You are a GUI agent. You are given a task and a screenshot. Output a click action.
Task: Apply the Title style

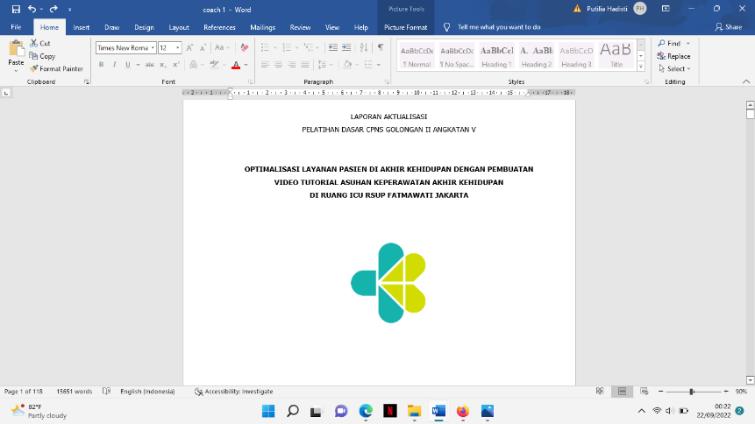616,56
